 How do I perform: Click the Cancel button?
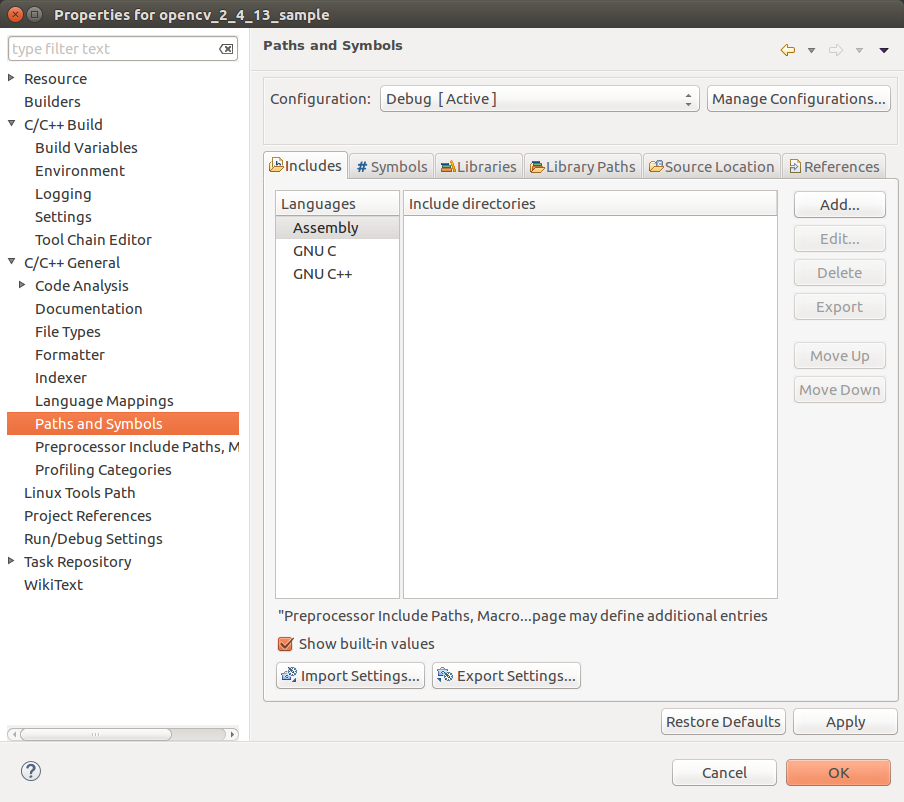pos(724,772)
